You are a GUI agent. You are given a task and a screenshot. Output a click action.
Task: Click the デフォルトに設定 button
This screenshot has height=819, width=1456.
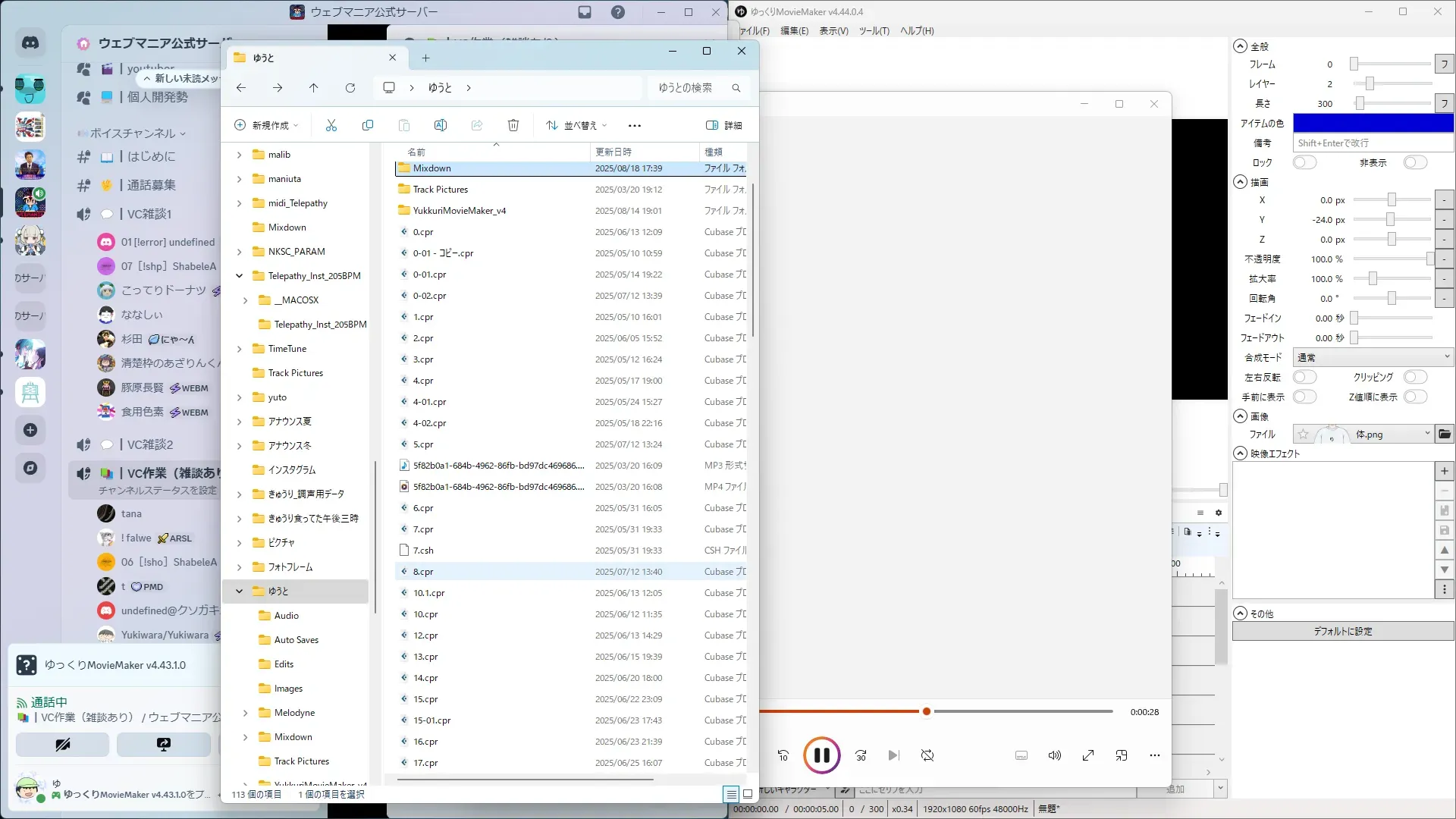coord(1342,631)
